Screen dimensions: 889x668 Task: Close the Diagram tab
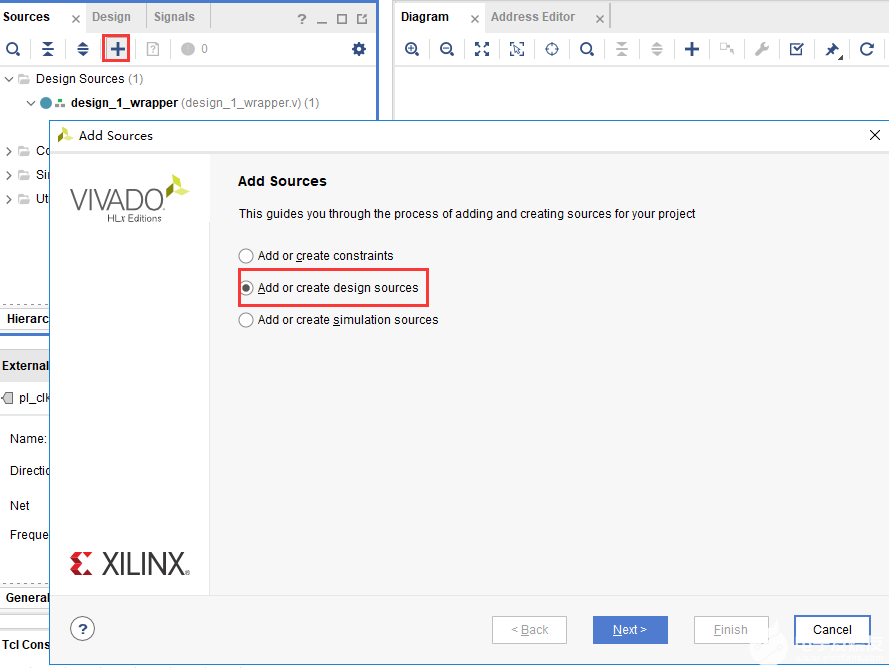475,19
